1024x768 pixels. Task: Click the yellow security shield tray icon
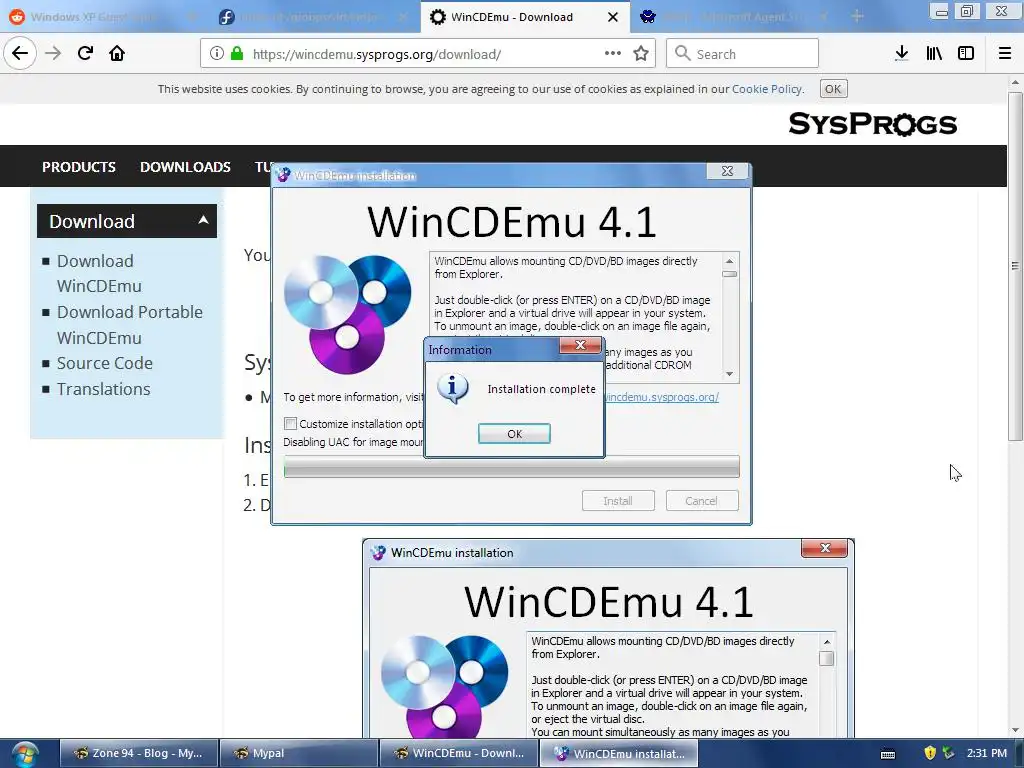coord(930,753)
